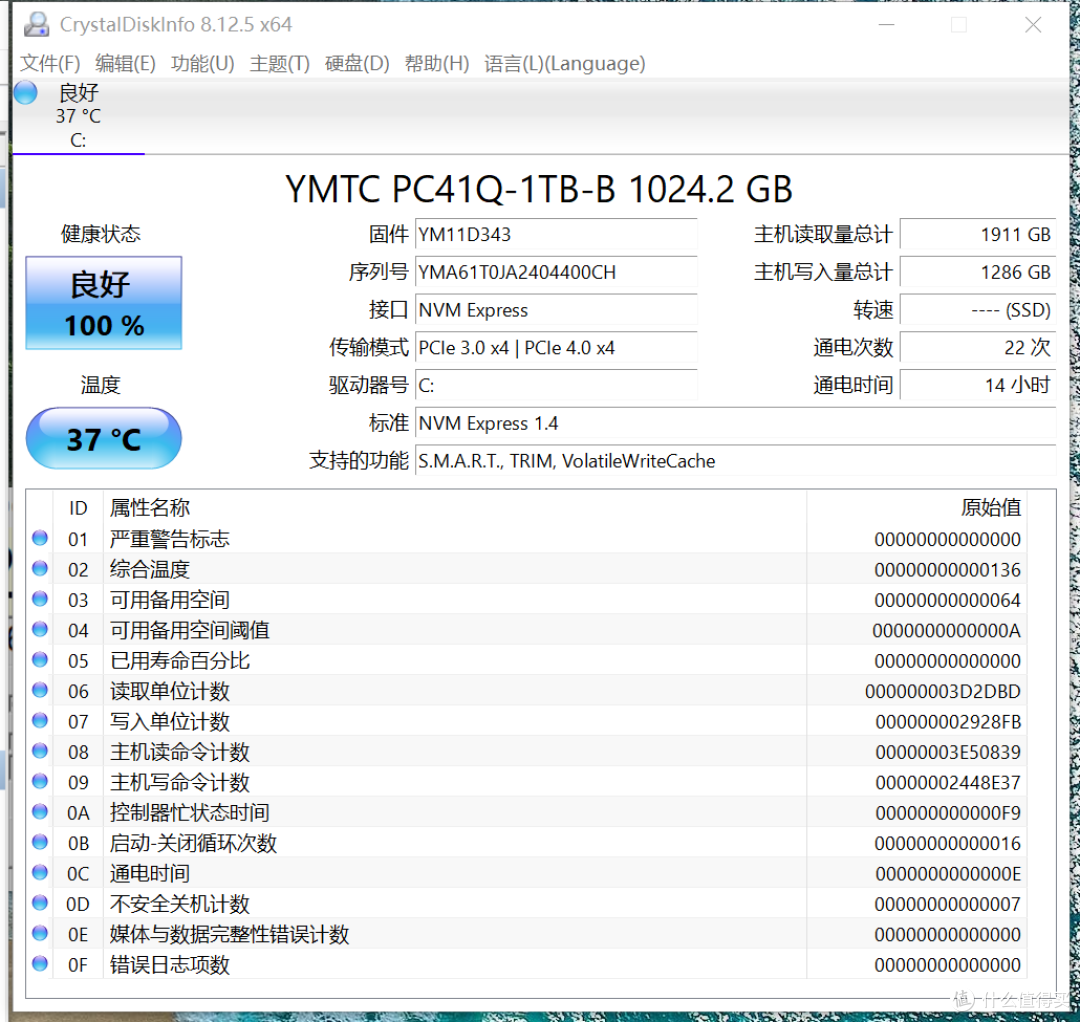Click the 良好 100% health status button
1080x1022 pixels.
(x=103, y=302)
